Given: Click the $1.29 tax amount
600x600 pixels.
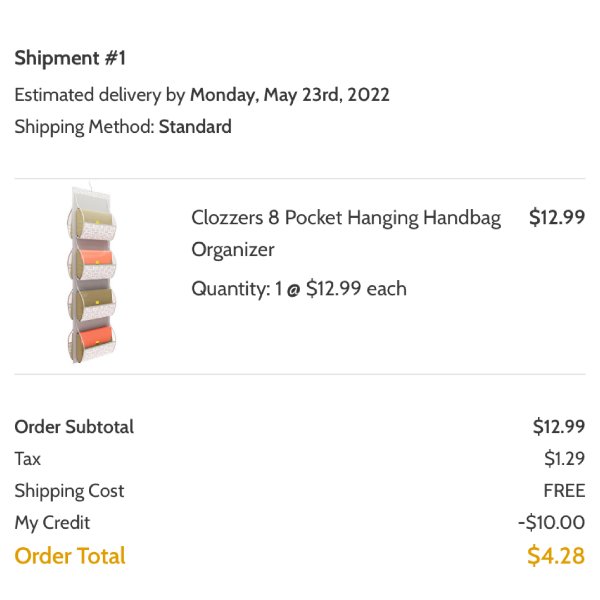Looking at the screenshot, I should pos(564,458).
